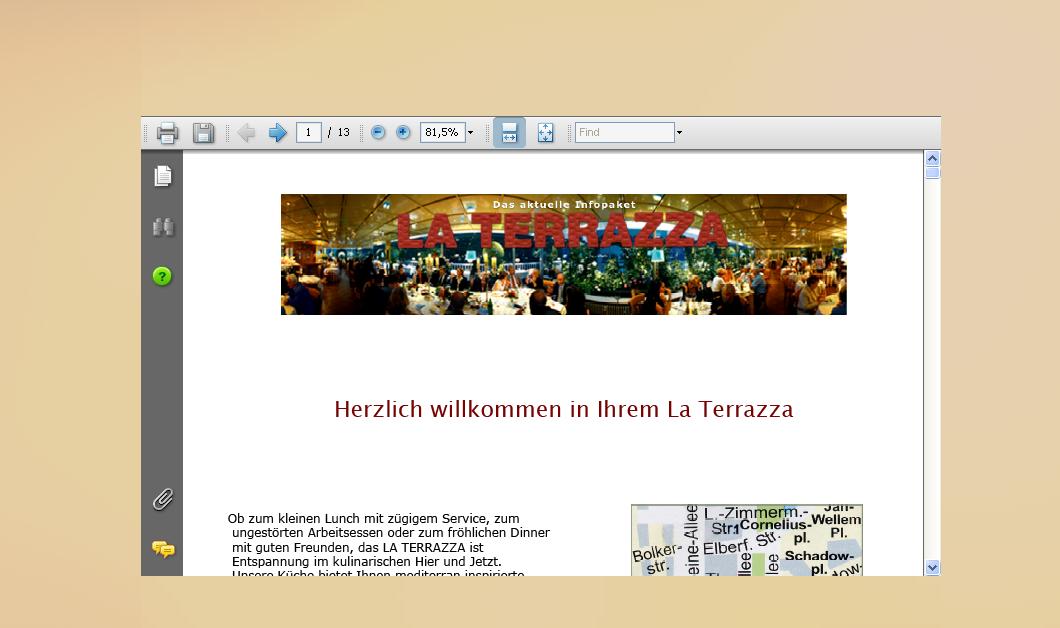Screen dimensions: 1060x628
Task: Show the Attachments paperclip panel
Action: point(162,500)
